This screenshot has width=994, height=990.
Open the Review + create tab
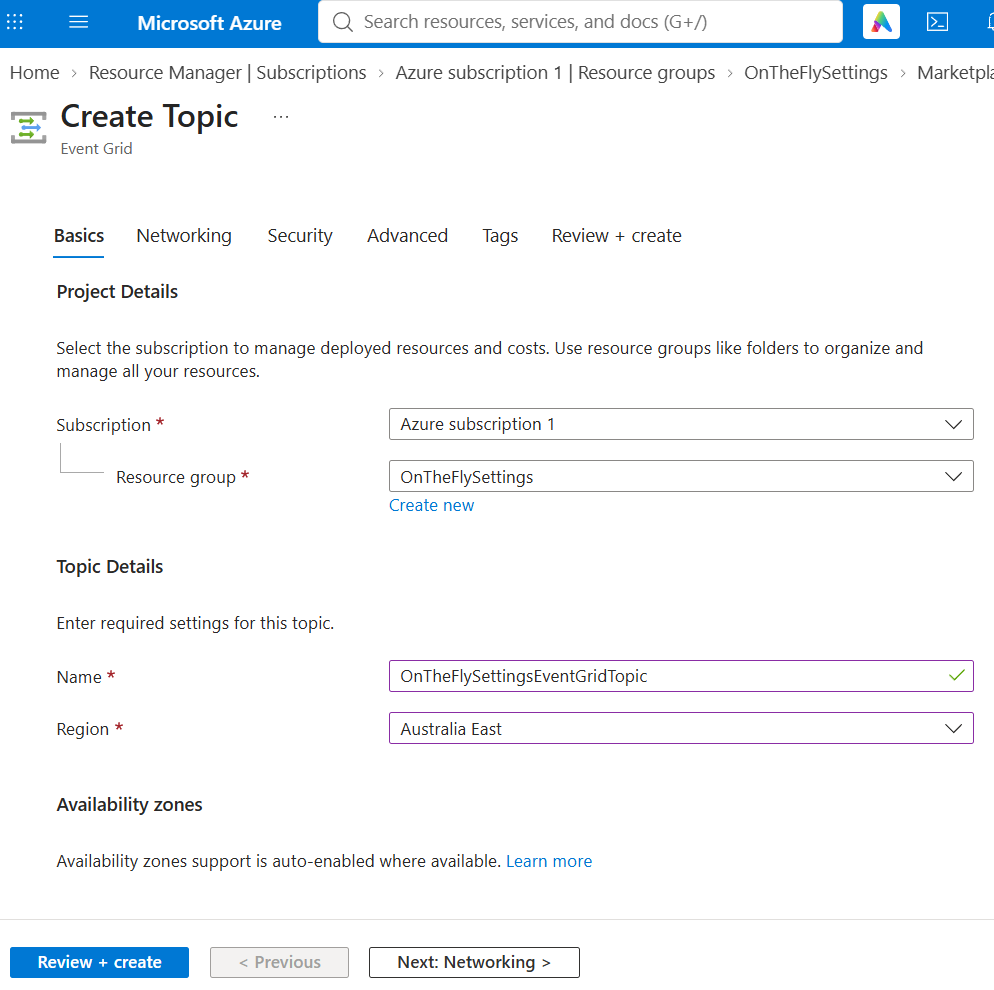[616, 236]
